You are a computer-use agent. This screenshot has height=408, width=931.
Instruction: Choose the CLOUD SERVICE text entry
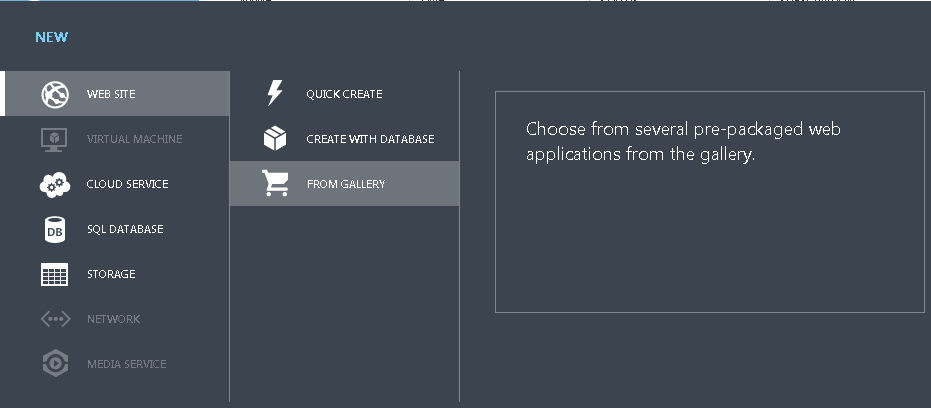coord(127,184)
